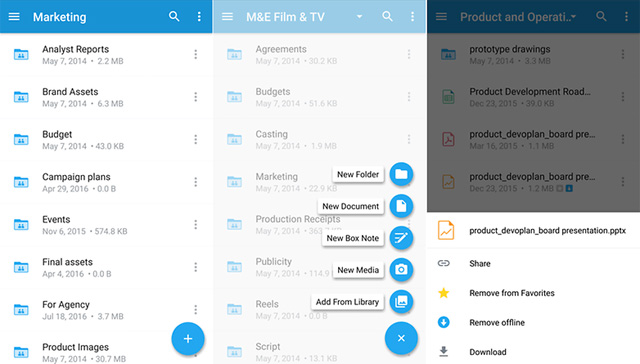Expand M&E Film & TV title dropdown arrow
640x364 pixels.
click(x=359, y=17)
